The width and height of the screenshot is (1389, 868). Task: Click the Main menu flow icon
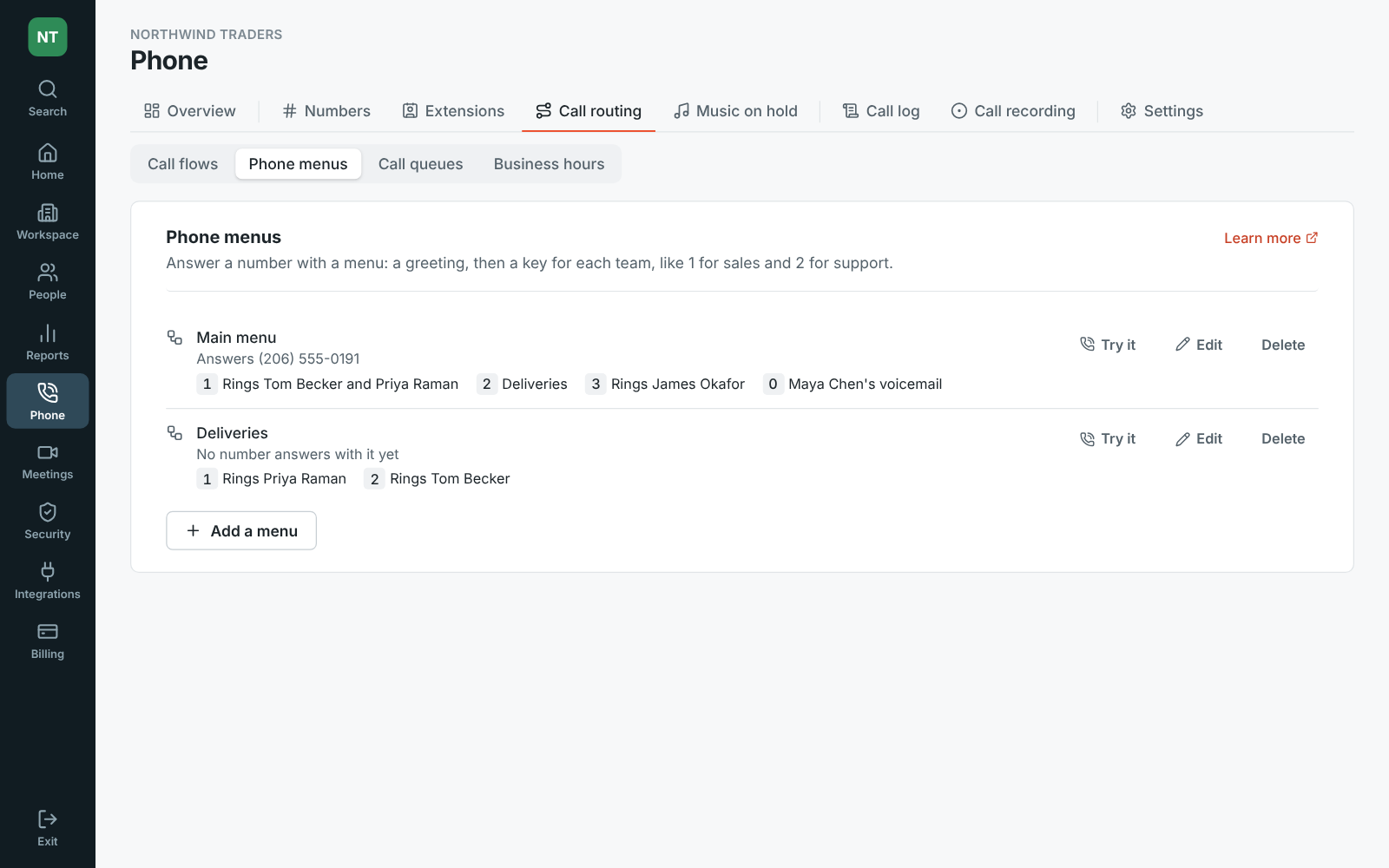[174, 338]
